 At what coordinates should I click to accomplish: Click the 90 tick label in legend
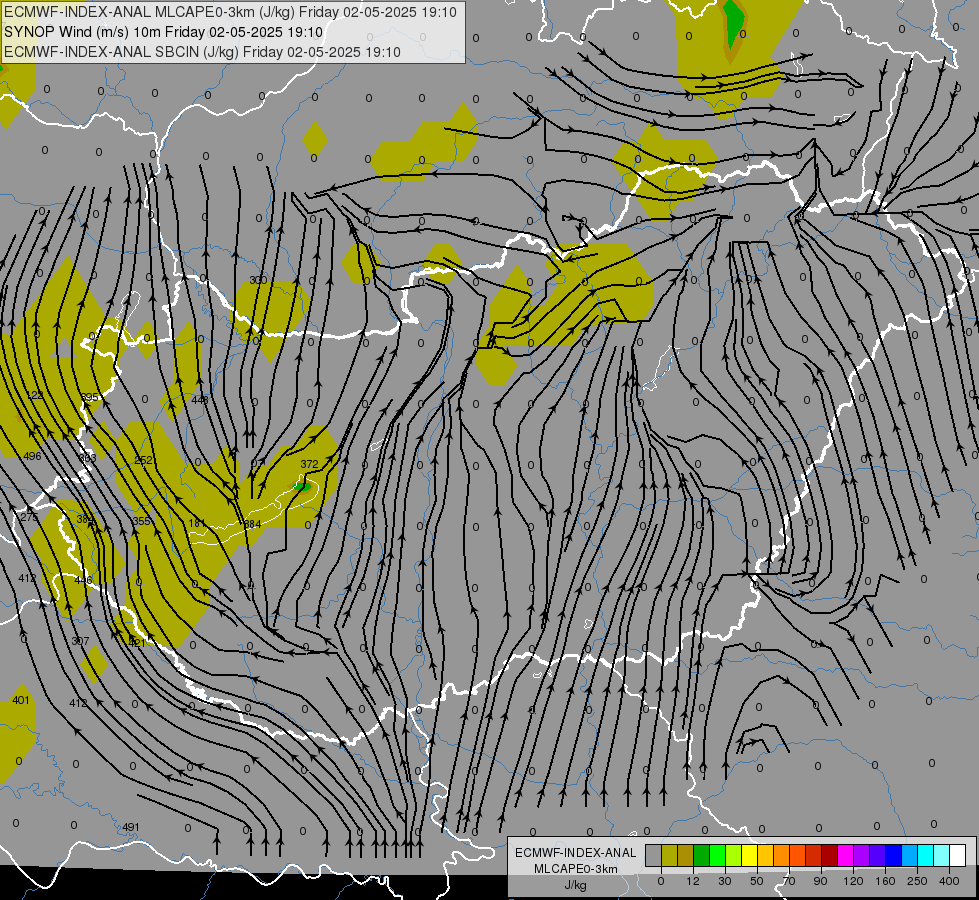click(x=820, y=881)
